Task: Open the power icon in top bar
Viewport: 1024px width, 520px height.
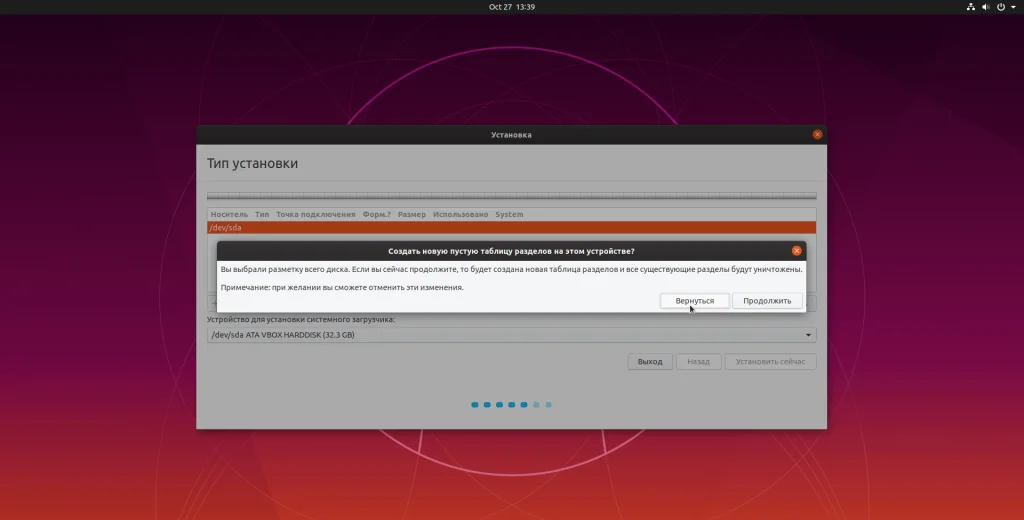Action: click(1000, 7)
